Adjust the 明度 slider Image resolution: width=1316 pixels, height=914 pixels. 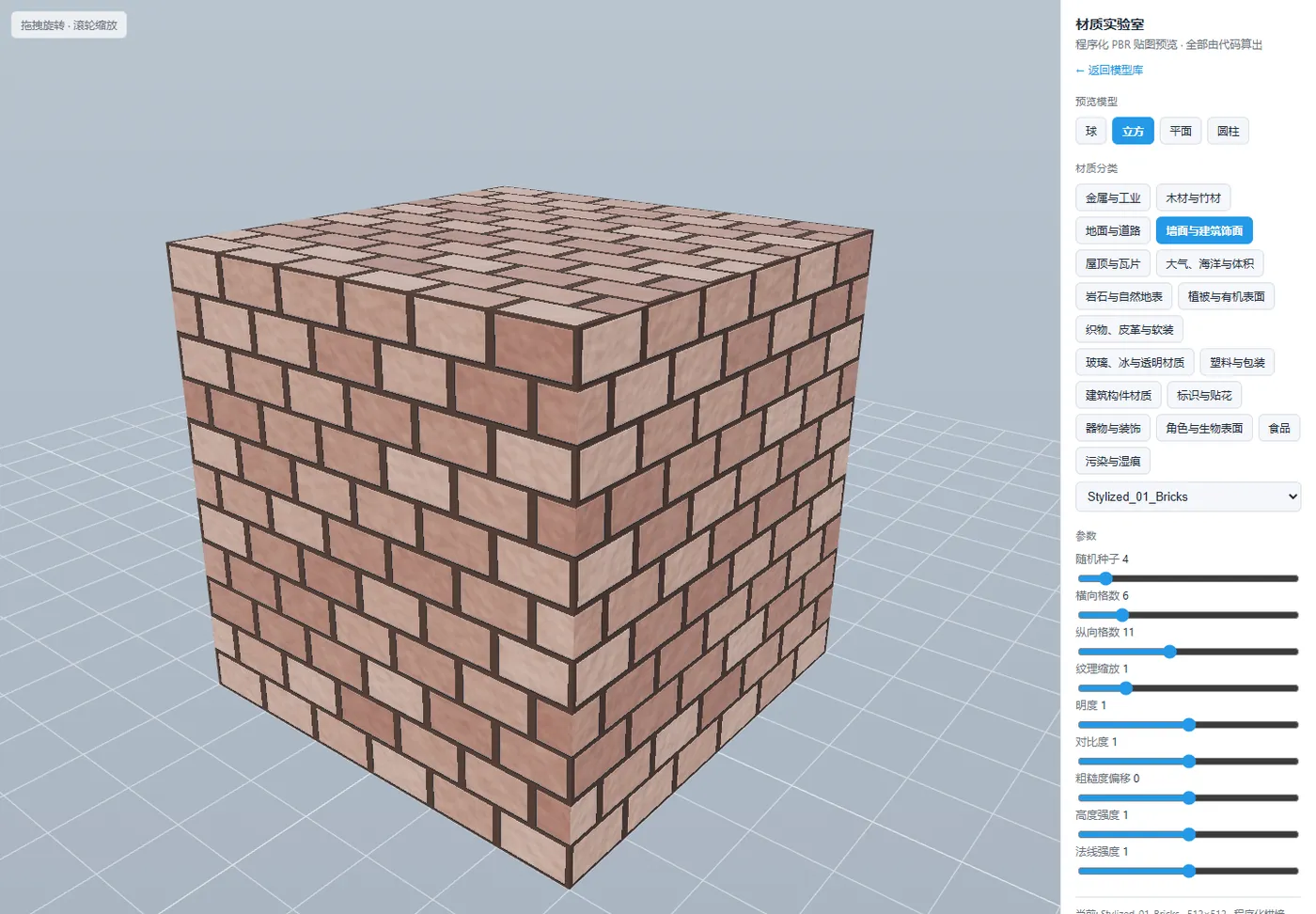point(1188,725)
